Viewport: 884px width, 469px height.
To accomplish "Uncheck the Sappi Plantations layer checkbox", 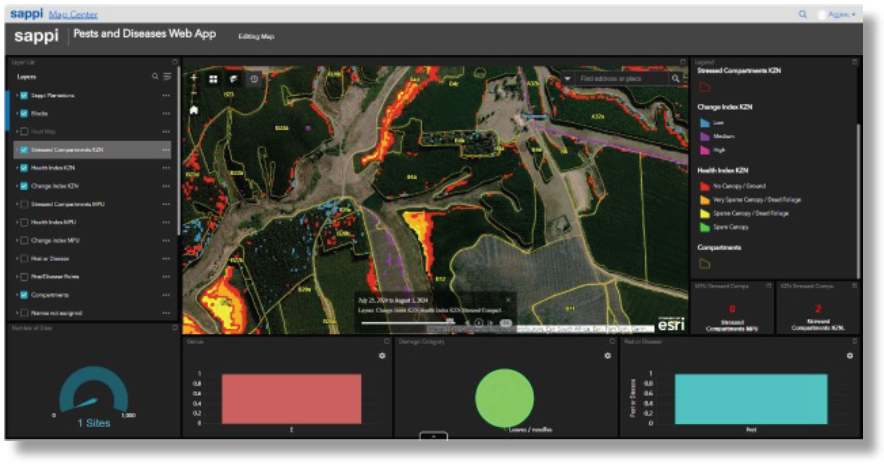I will (x=24, y=96).
